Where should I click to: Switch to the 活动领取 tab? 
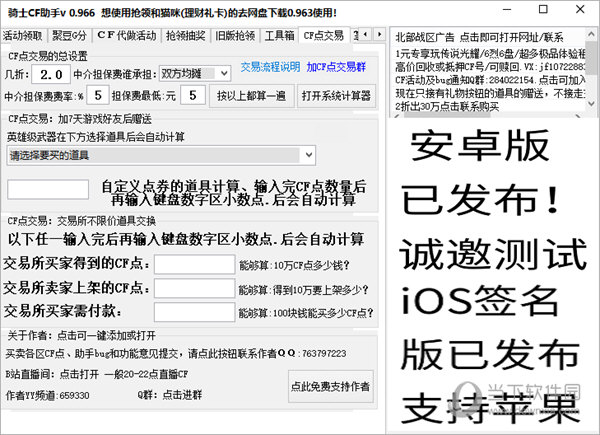[23, 36]
